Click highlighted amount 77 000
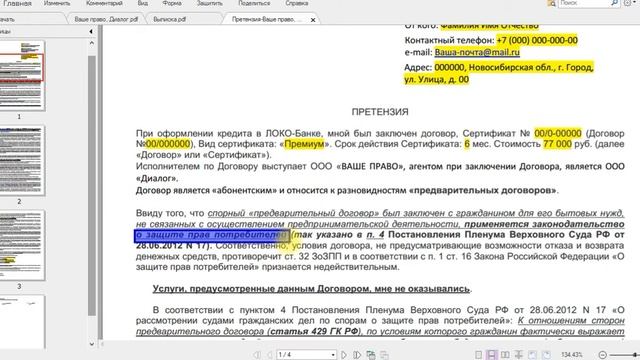 coord(557,144)
